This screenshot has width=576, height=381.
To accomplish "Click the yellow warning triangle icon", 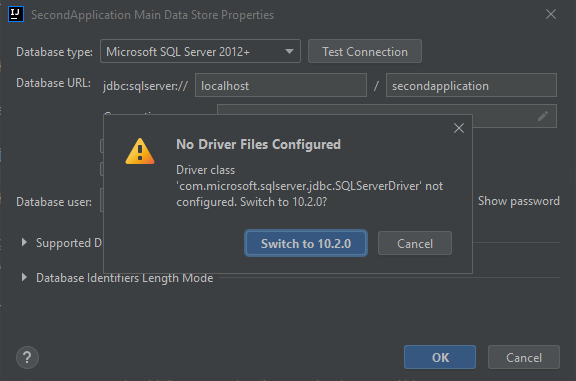I will tap(140, 151).
